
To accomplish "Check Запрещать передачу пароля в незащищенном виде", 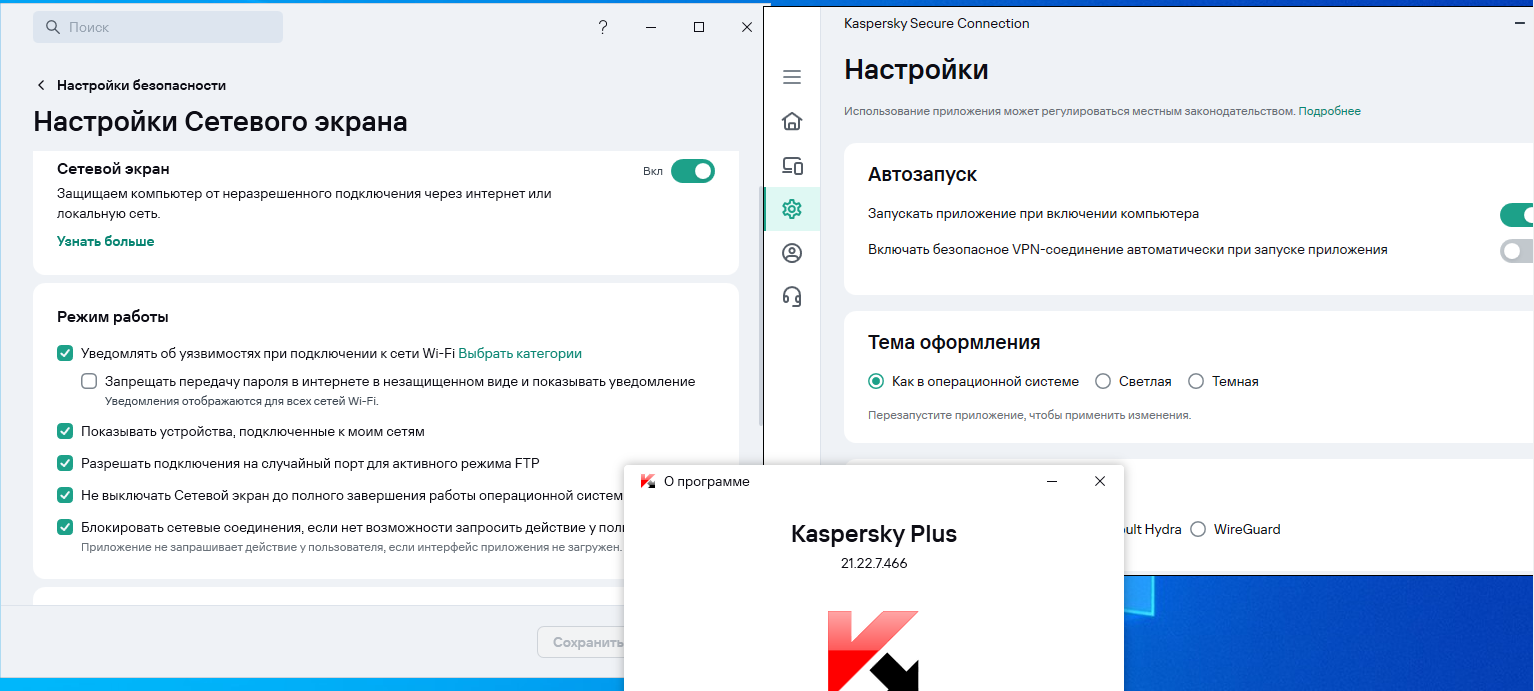I will tap(89, 381).
